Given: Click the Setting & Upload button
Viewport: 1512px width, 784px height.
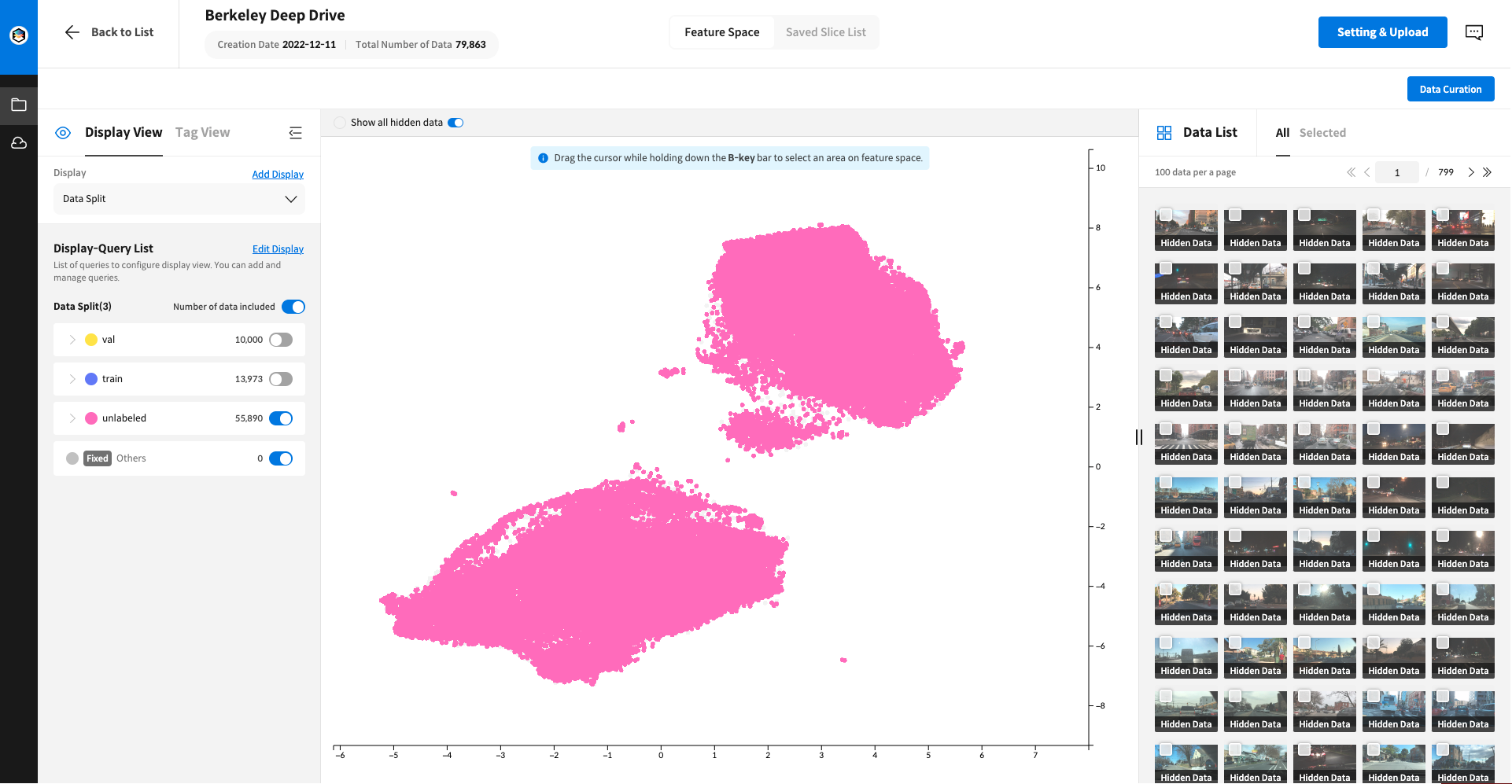Looking at the screenshot, I should (x=1382, y=32).
